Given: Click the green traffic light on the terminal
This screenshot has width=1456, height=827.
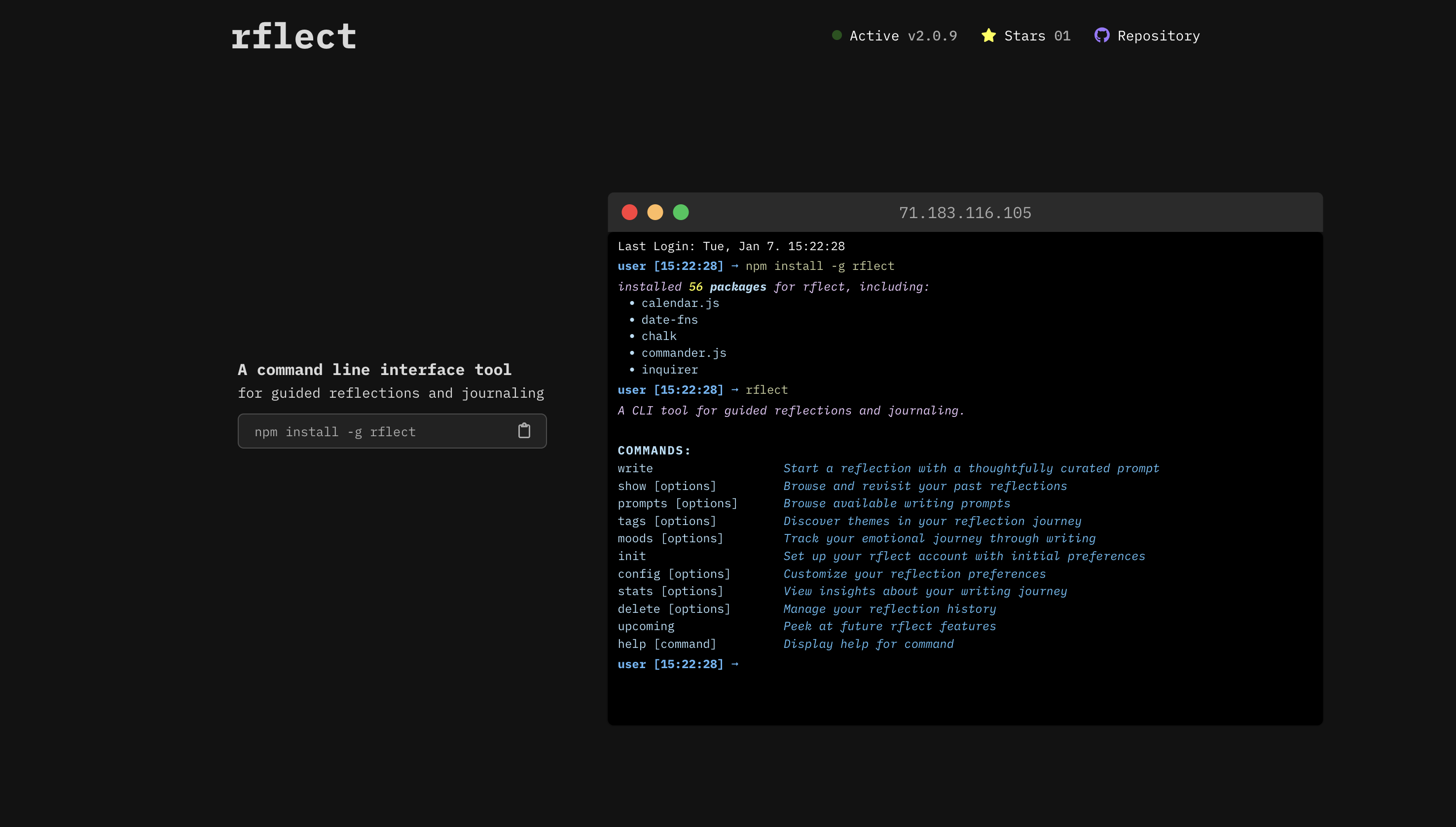Looking at the screenshot, I should 681,212.
